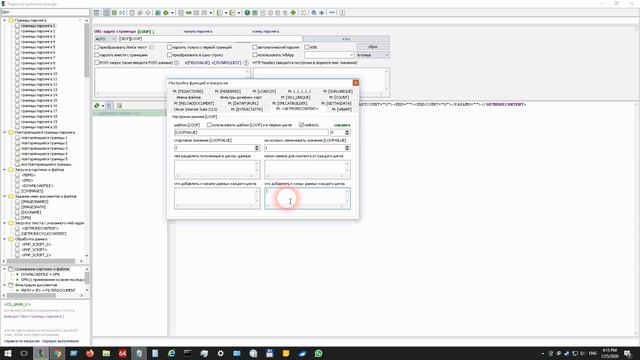Click the question mark icon beside +[JSONREQUEST]
The image size is (640, 360).
(246, 63)
